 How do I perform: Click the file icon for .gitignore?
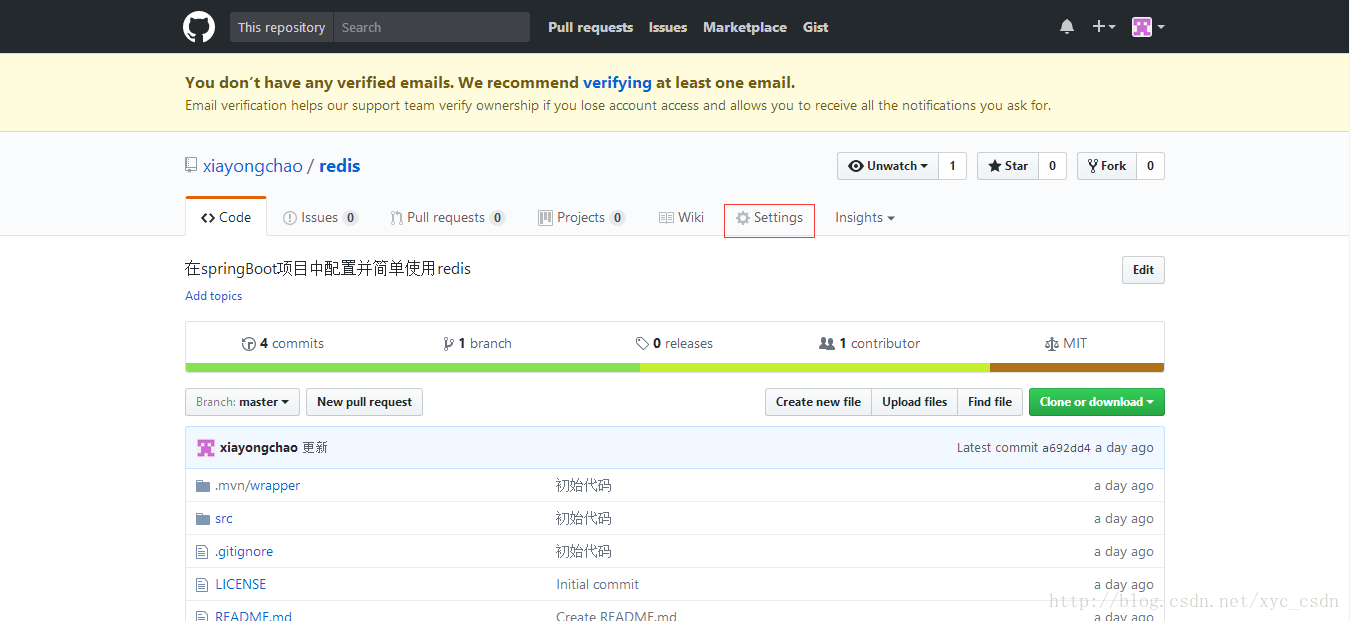(x=203, y=552)
